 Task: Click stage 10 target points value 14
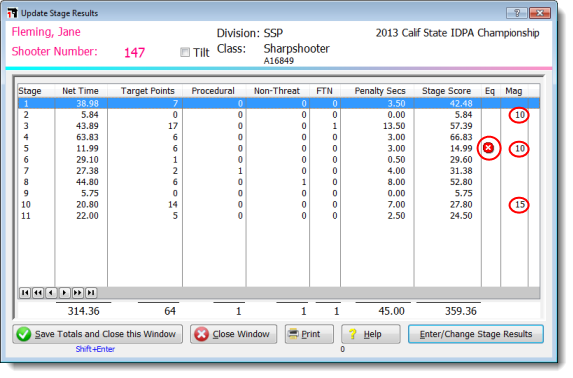[173, 204]
